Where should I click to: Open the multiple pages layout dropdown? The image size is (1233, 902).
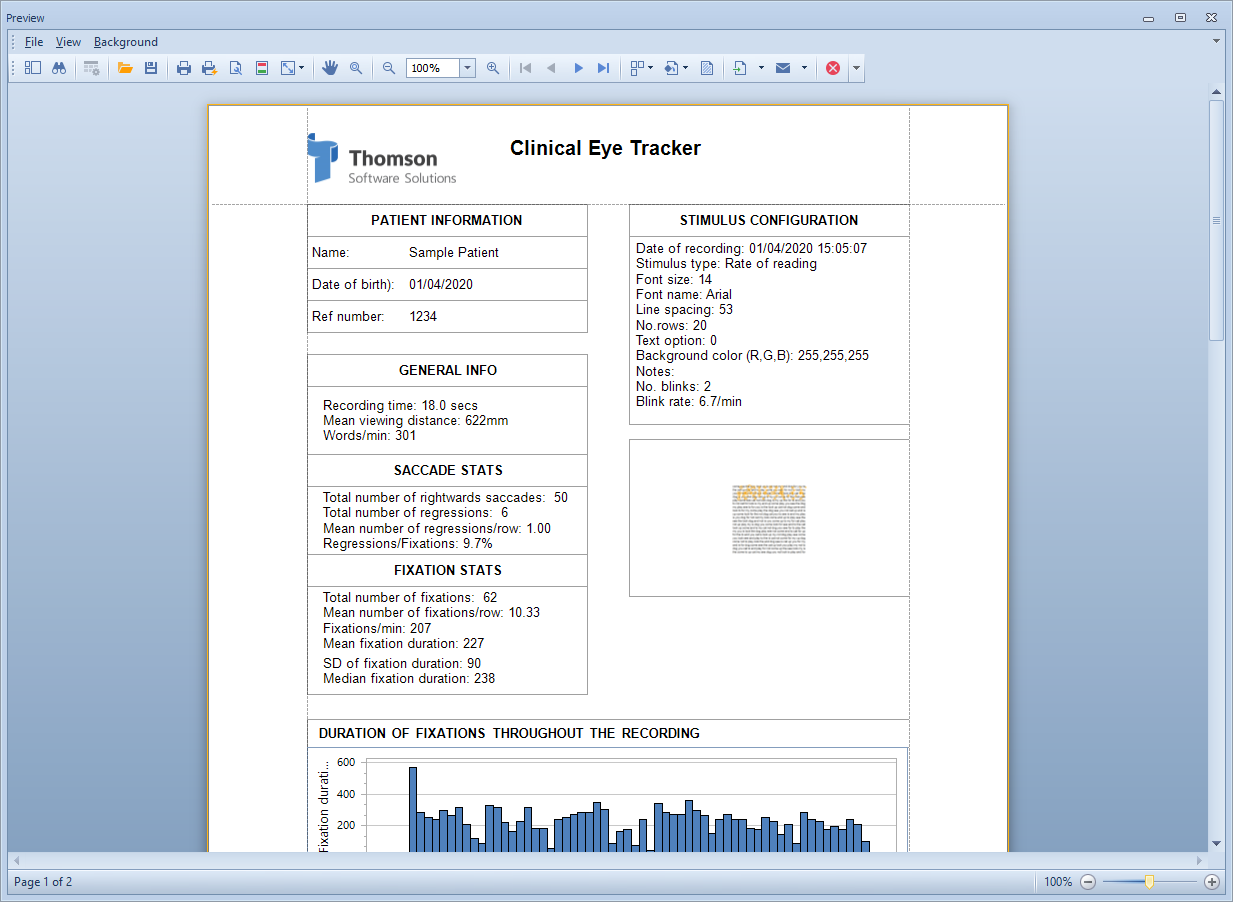coord(640,68)
